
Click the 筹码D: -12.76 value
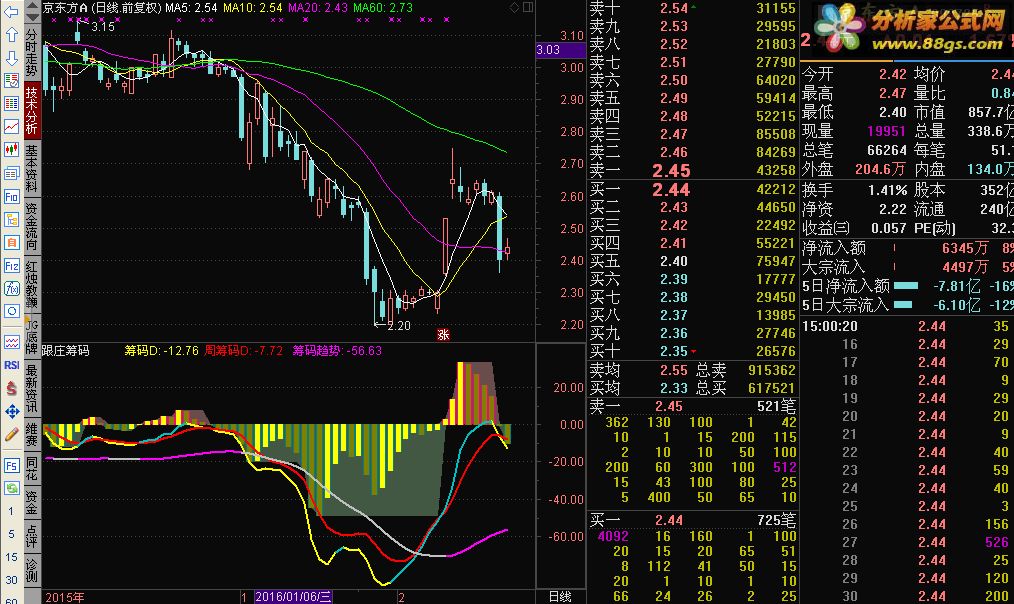click(162, 351)
